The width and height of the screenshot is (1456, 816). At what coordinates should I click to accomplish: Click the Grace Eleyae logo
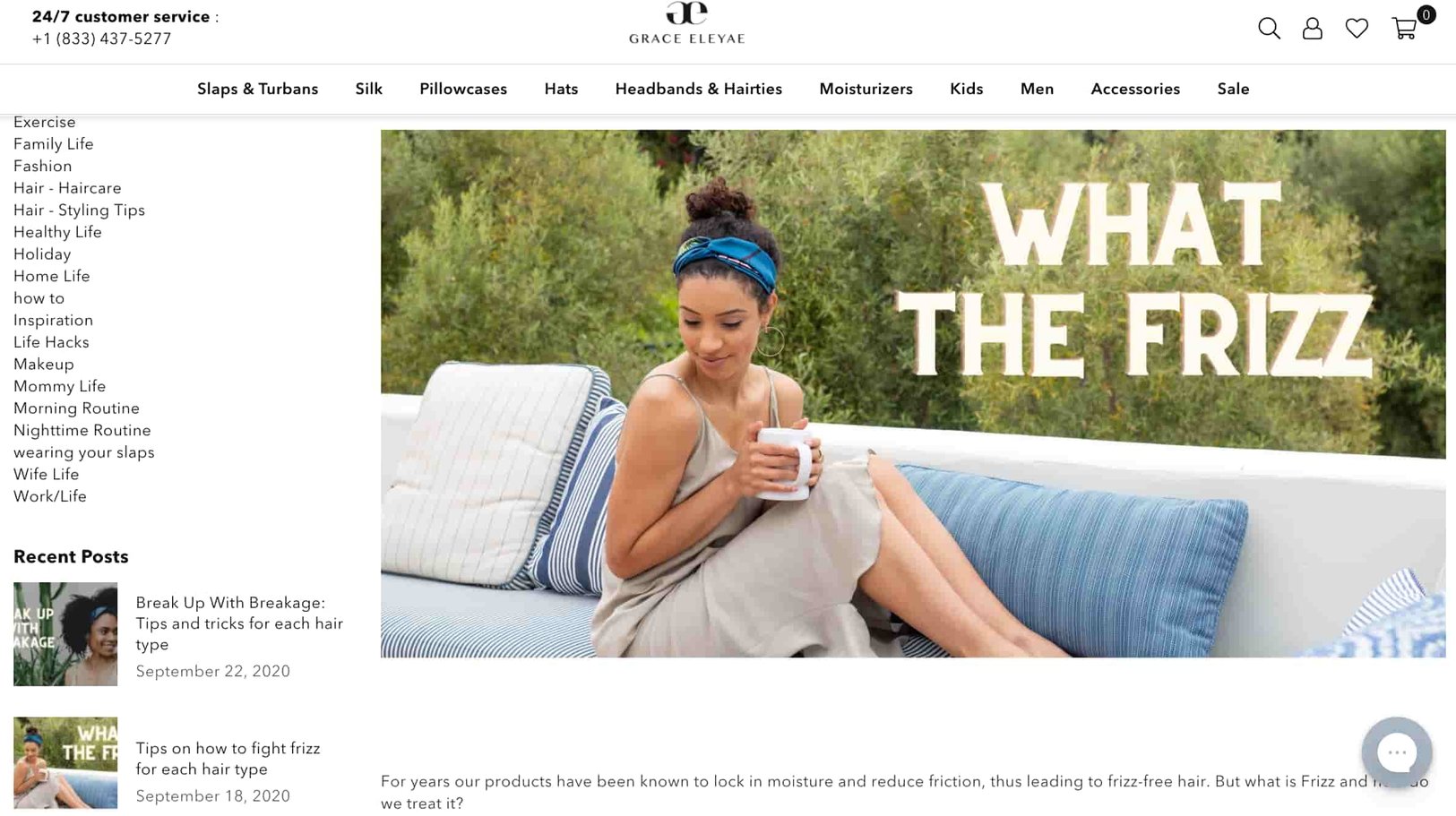click(x=686, y=22)
